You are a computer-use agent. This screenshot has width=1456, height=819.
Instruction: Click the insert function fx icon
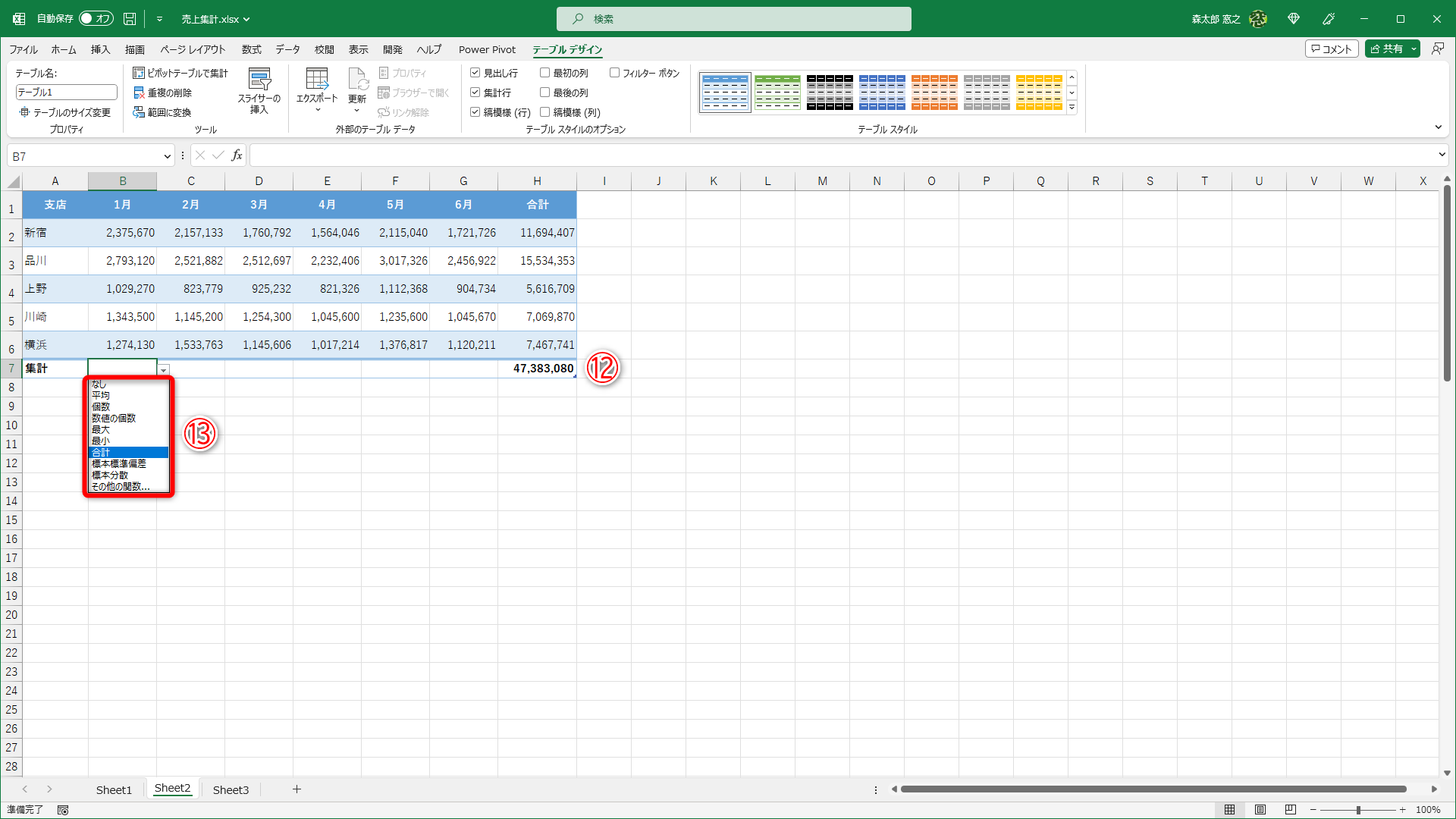click(x=237, y=155)
